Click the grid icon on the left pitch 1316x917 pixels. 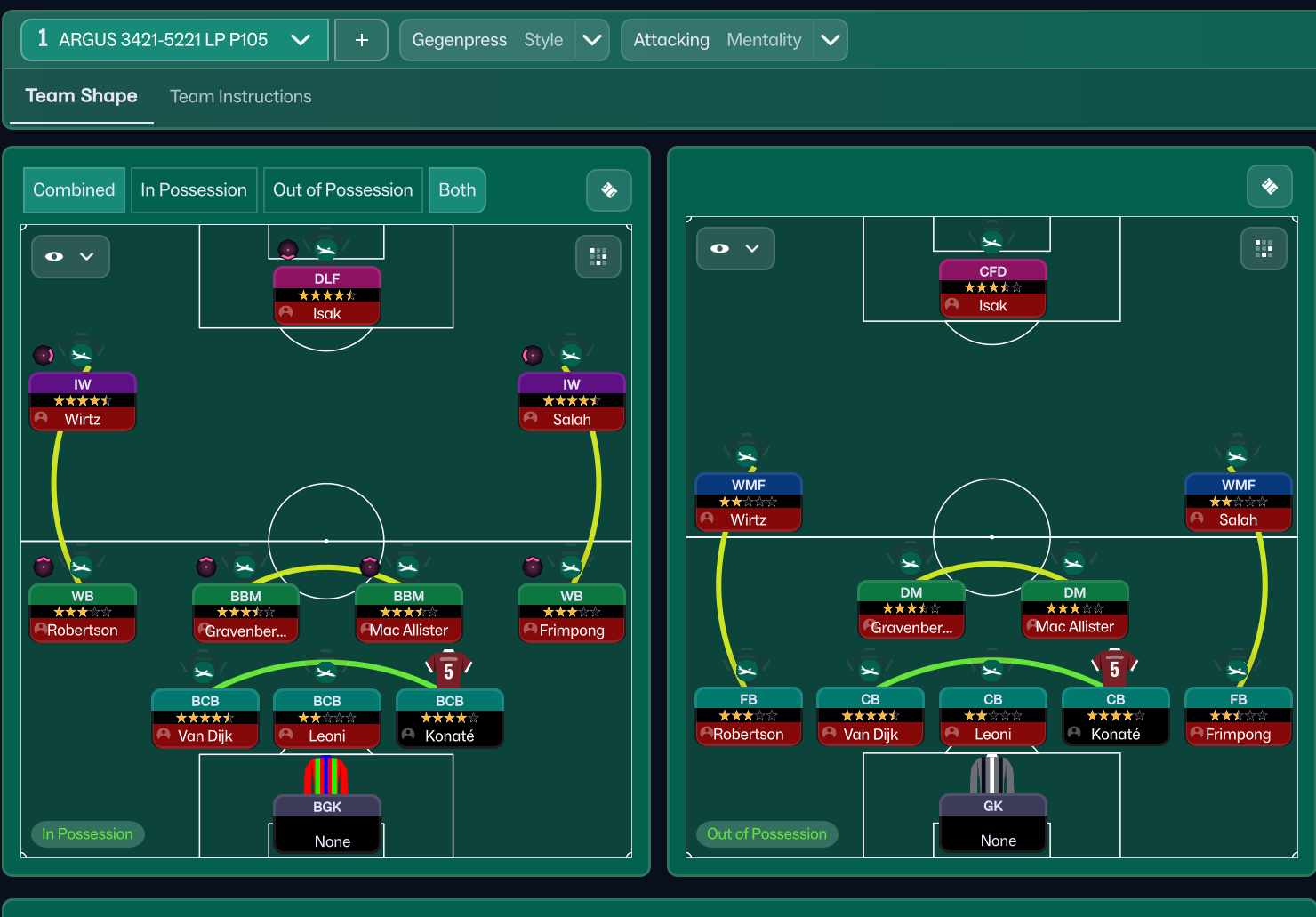tap(598, 257)
